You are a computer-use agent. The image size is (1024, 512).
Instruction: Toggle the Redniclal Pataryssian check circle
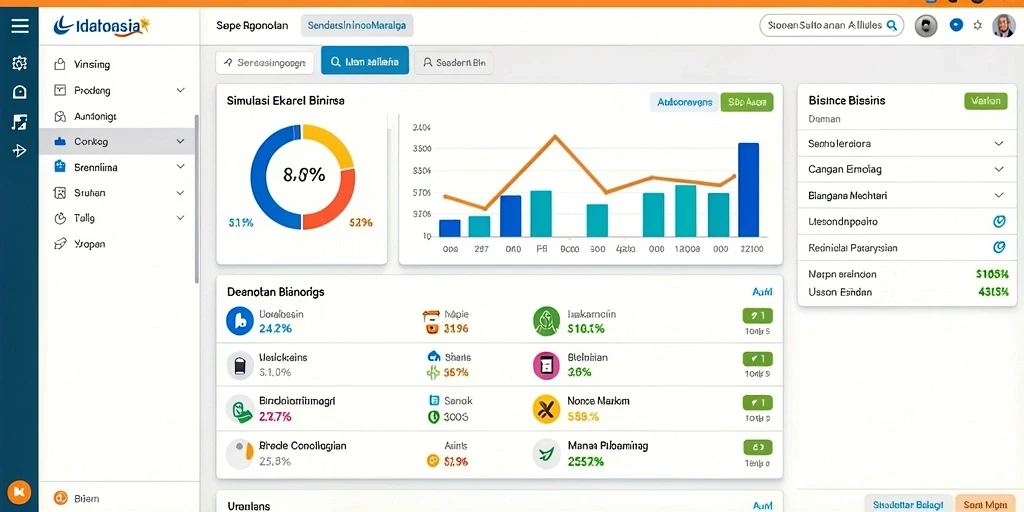point(999,248)
